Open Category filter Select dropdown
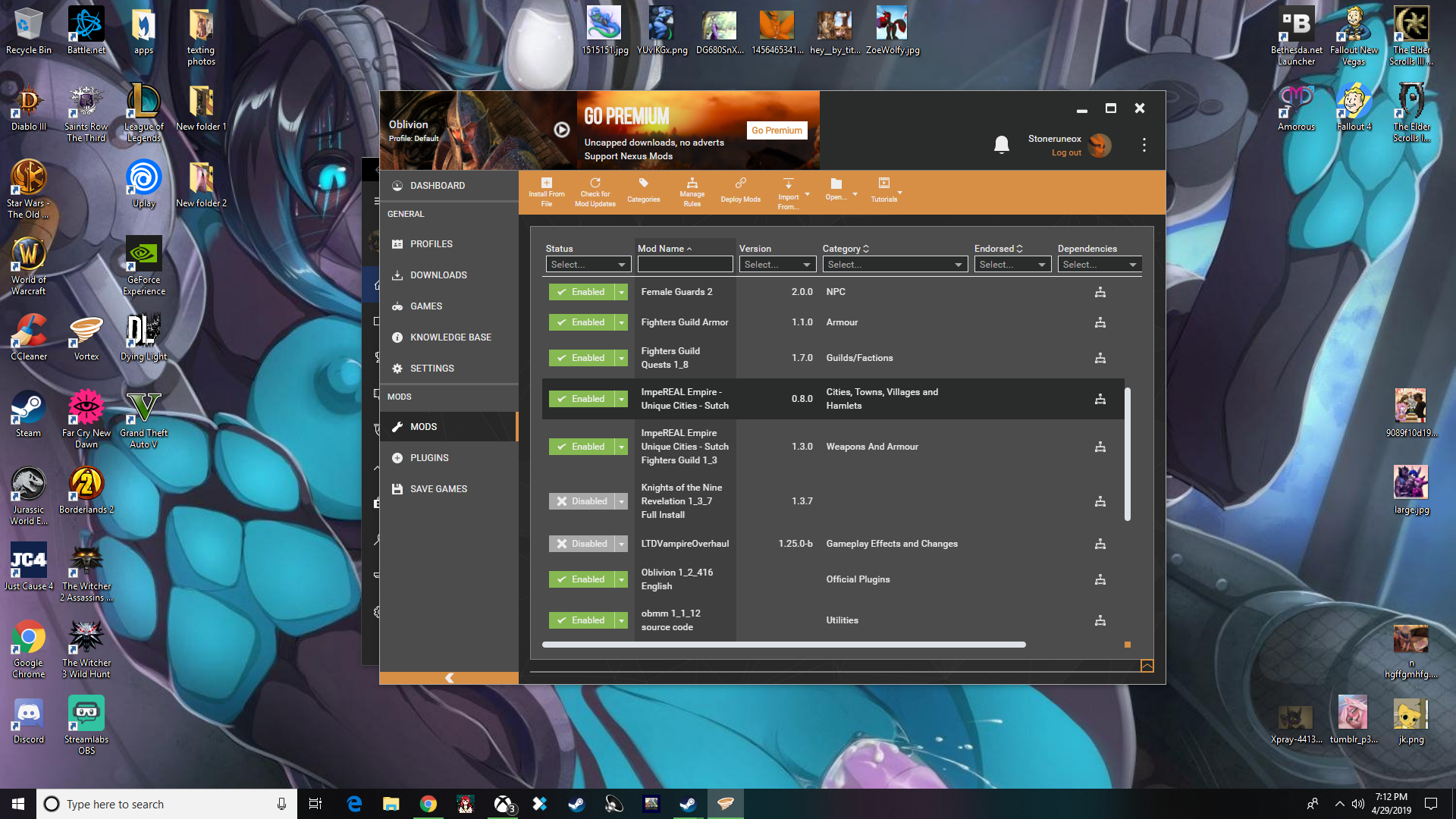Viewport: 1456px width, 819px height. pyautogui.click(x=895, y=265)
